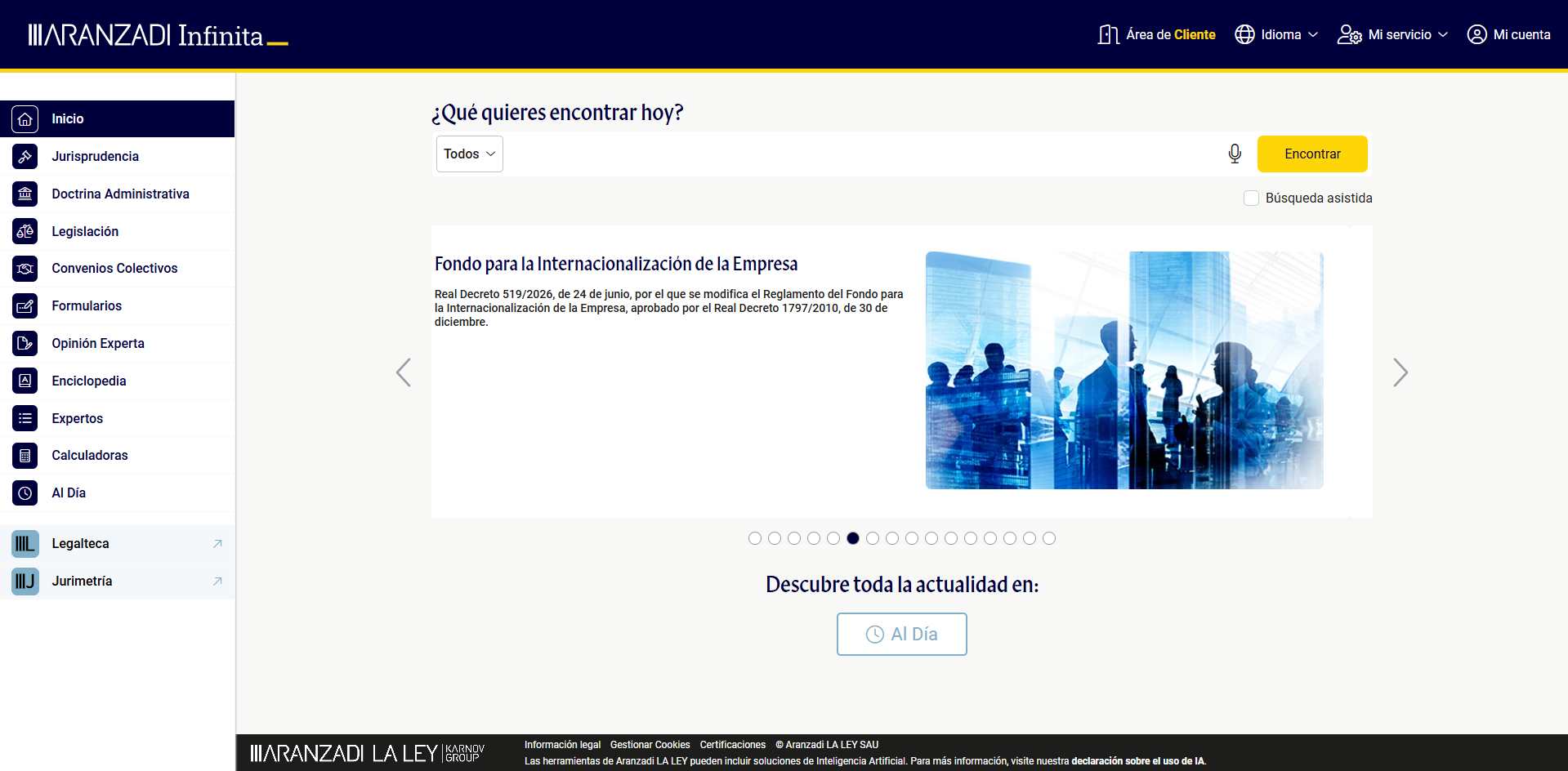Click the Enciclopedia book icon
The width and height of the screenshot is (1568, 771).
click(25, 381)
